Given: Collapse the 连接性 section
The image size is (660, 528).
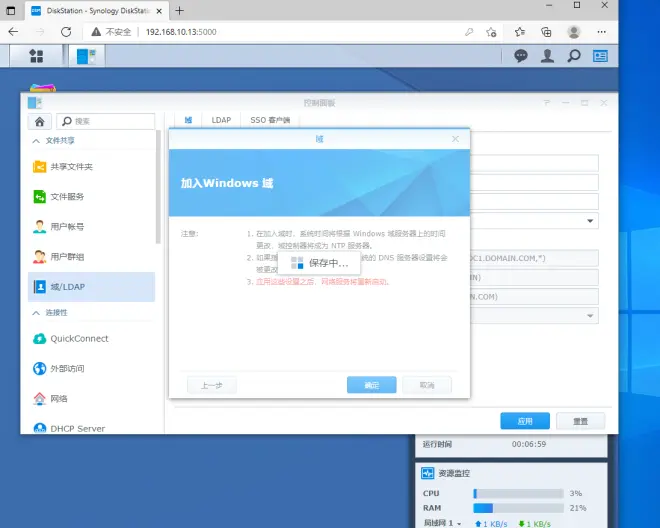Looking at the screenshot, I should coord(38,314).
